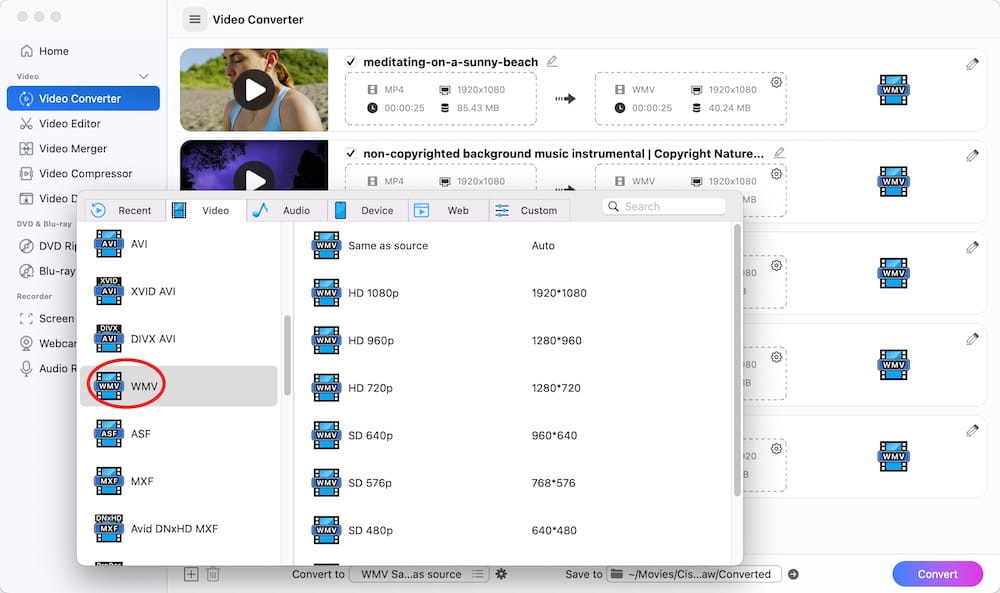Click WMV format icon for non-copyrighted music row
Viewport: 1000px width, 593px height.
tap(893, 182)
